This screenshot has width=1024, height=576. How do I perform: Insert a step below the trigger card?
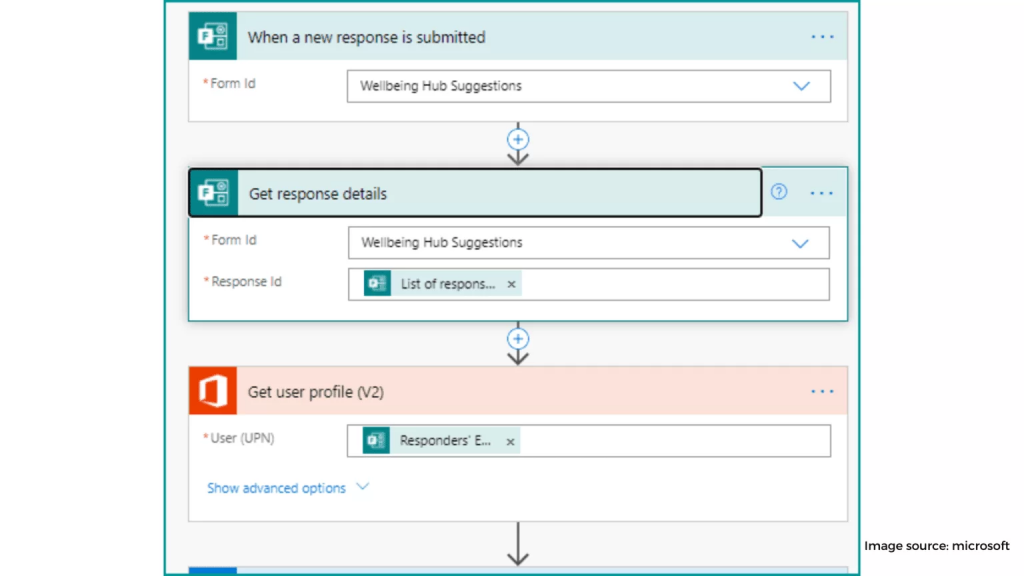pos(518,139)
